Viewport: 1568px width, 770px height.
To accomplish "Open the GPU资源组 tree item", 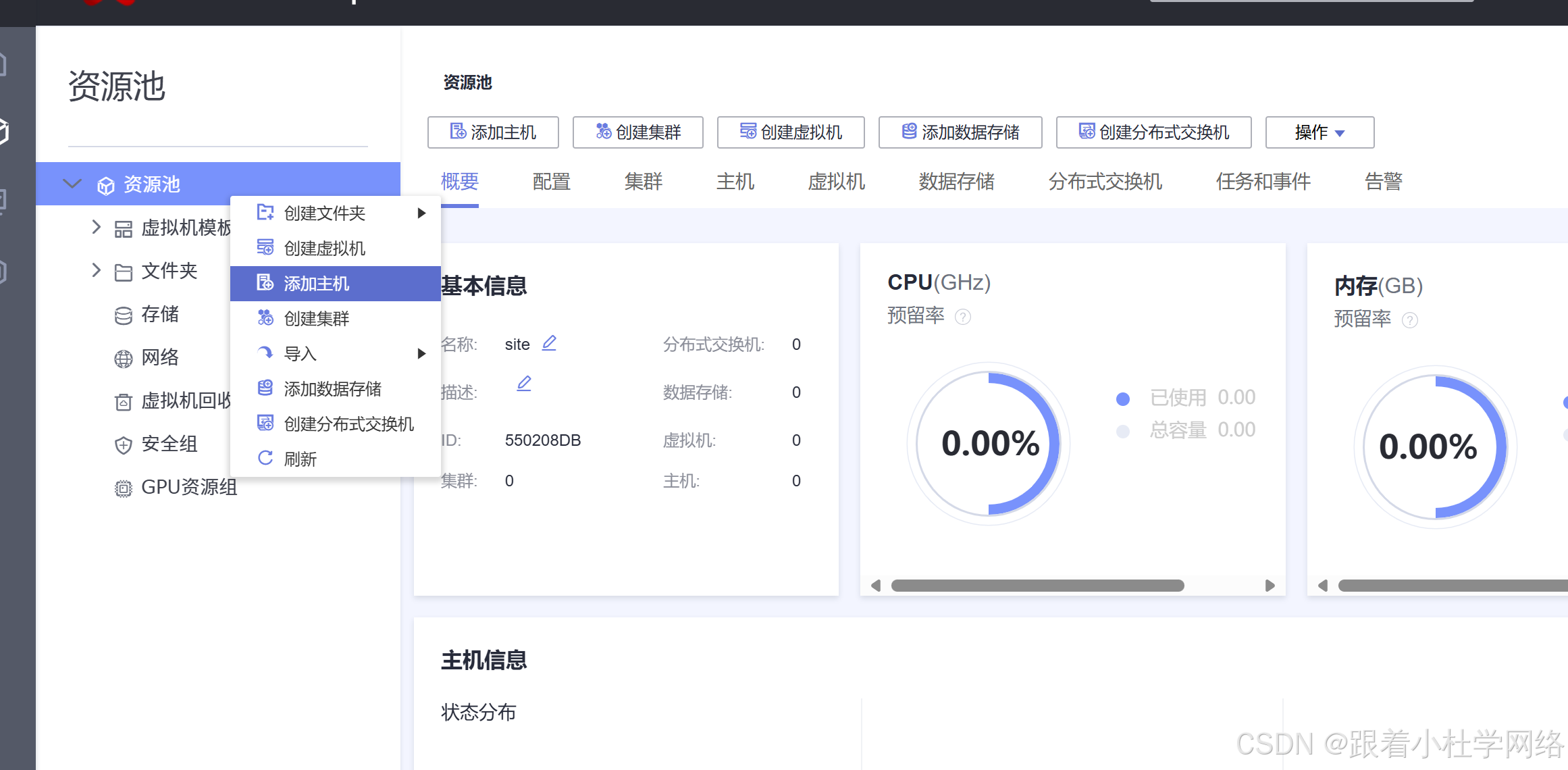I will point(189,487).
